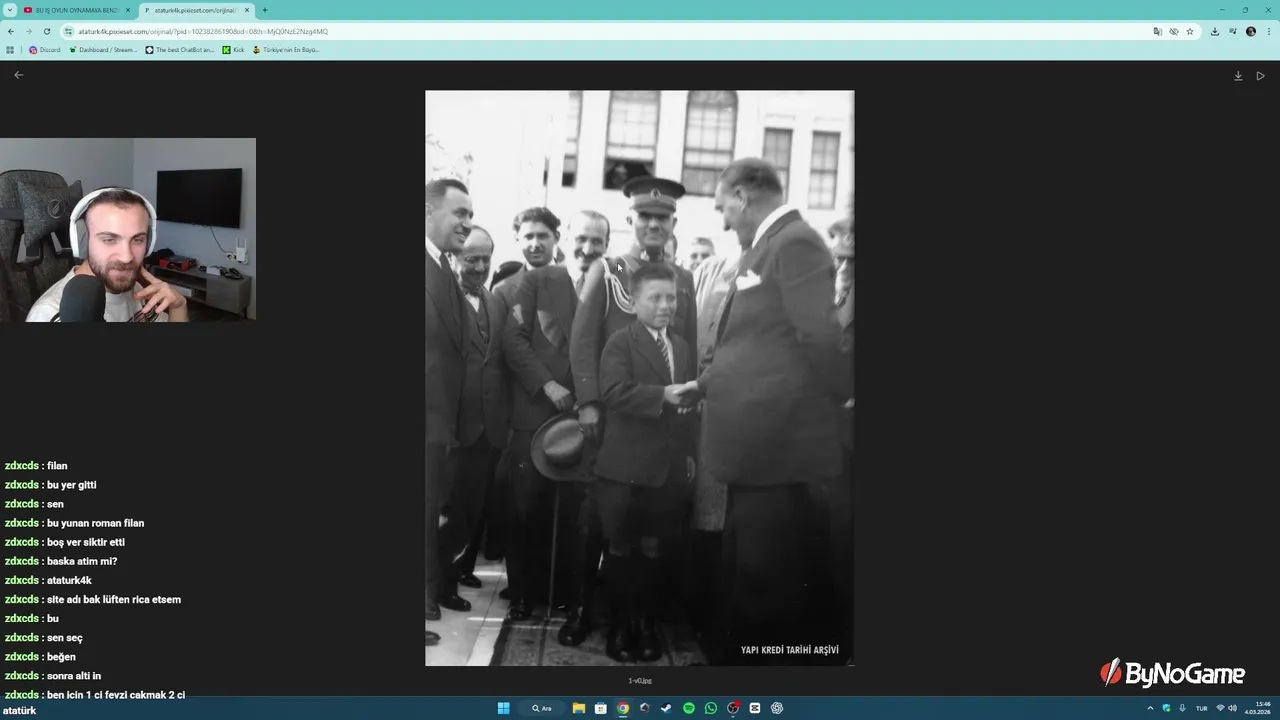Click the browser back navigation arrow
1280x720 pixels.
tap(11, 31)
